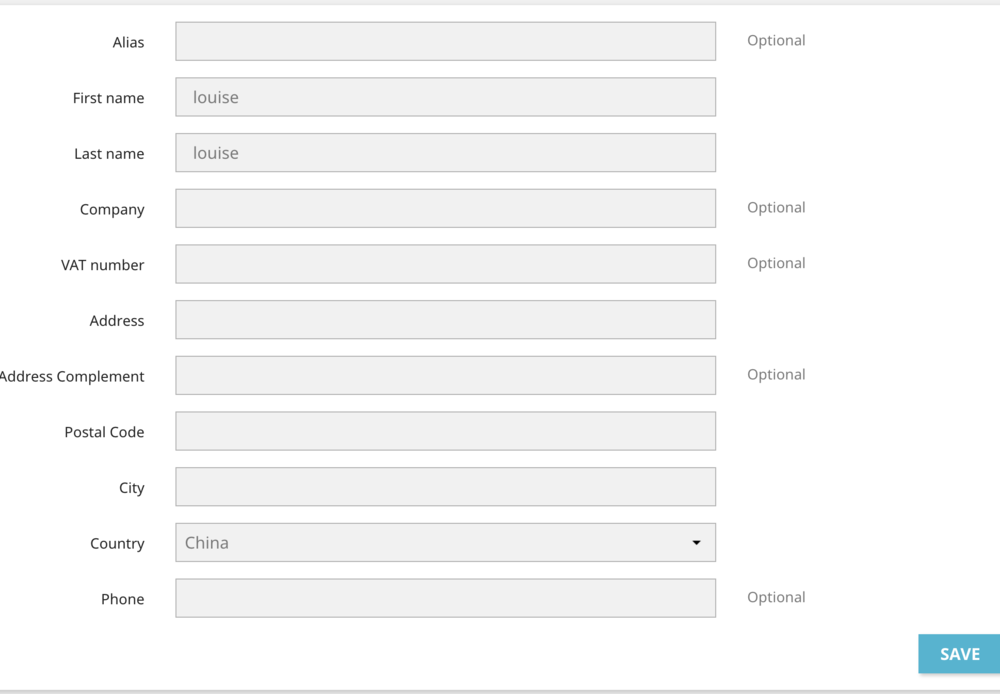Click the Phone number input box
Image resolution: width=1000 pixels, height=694 pixels.
click(x=445, y=597)
